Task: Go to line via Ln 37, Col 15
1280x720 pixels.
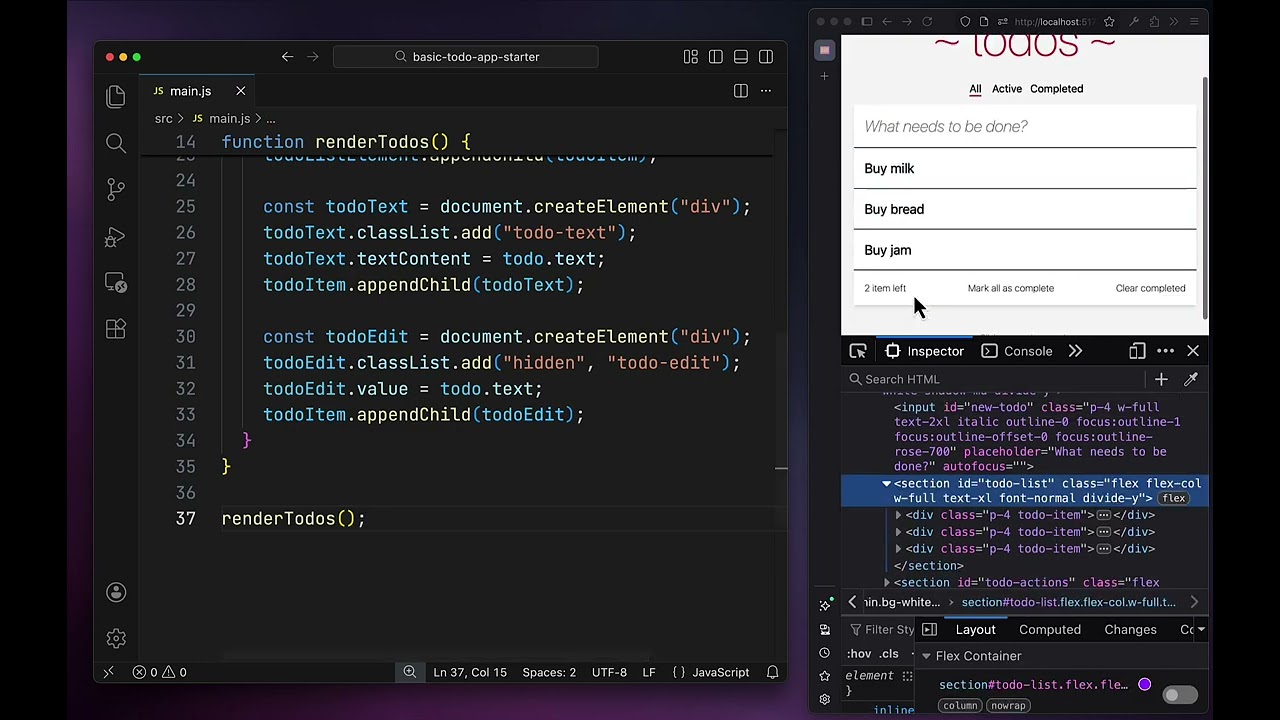Action: [470, 672]
